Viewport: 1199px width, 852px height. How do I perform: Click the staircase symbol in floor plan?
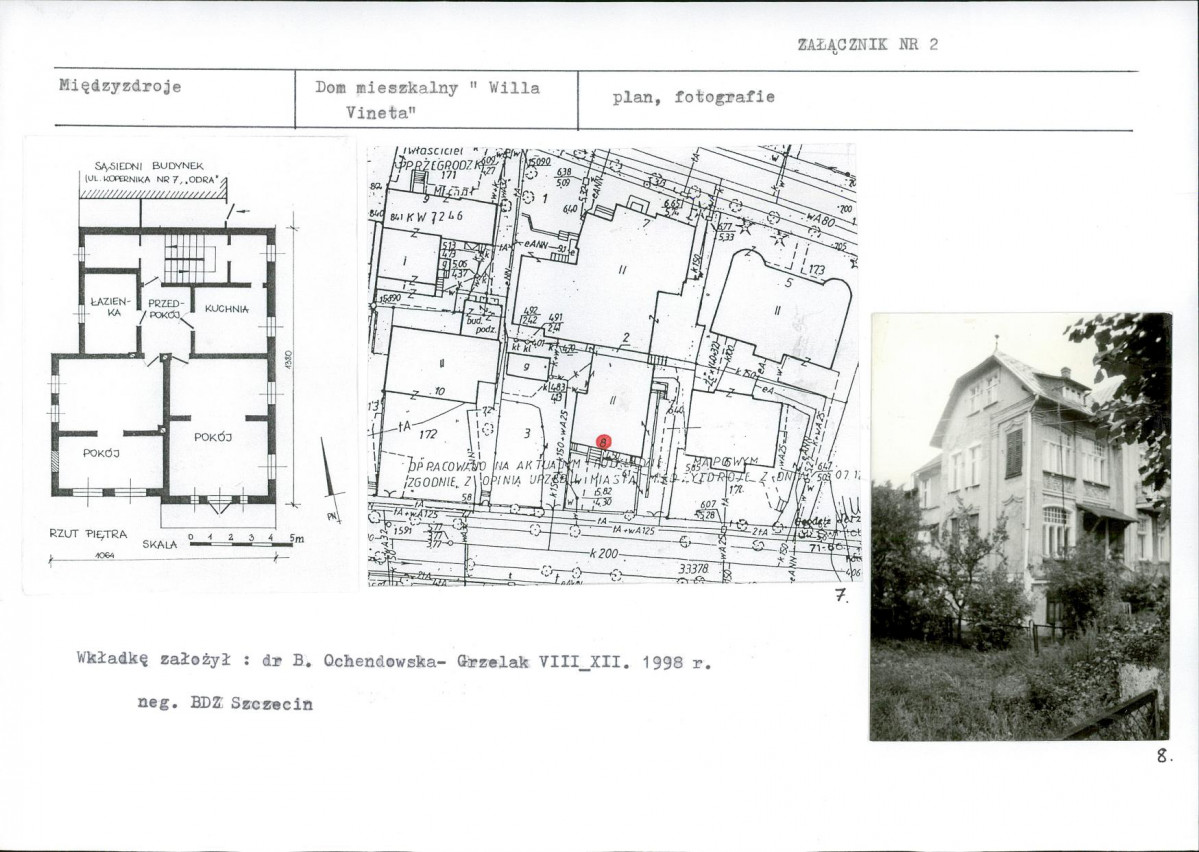pyautogui.click(x=191, y=258)
